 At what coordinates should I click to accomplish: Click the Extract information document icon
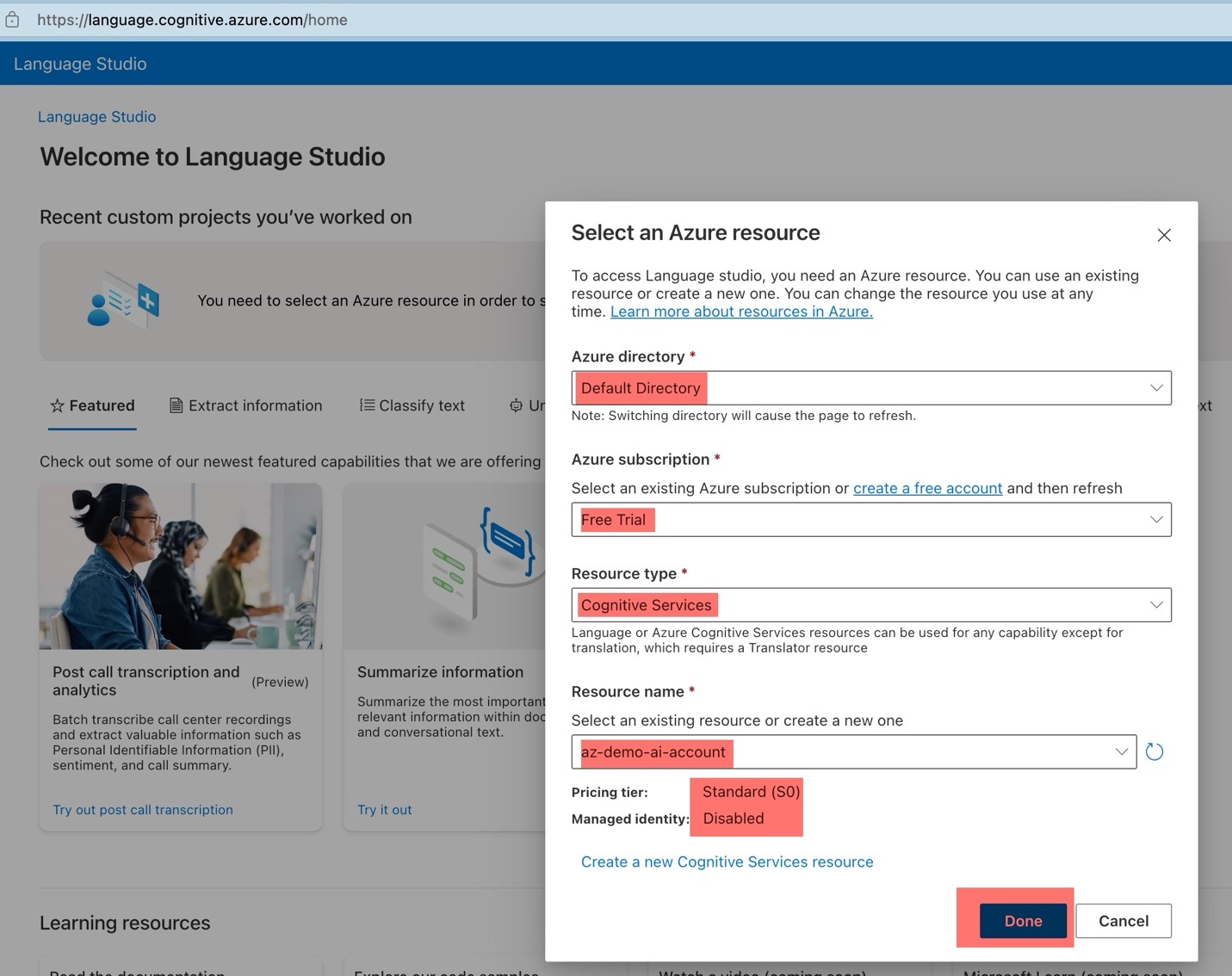176,405
